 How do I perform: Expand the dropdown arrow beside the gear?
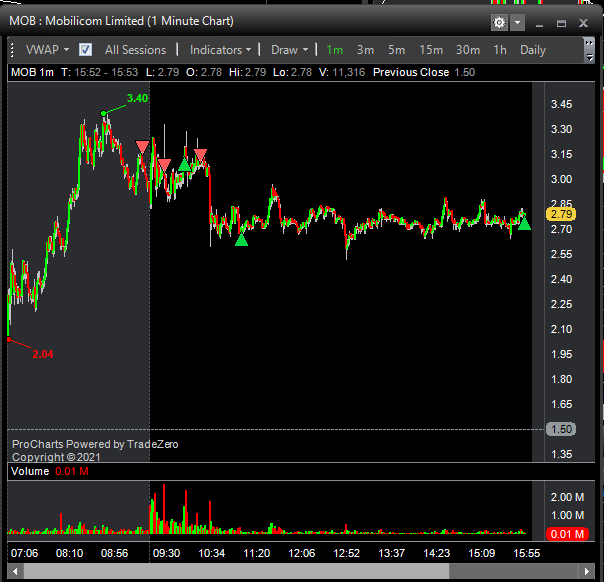(517, 23)
